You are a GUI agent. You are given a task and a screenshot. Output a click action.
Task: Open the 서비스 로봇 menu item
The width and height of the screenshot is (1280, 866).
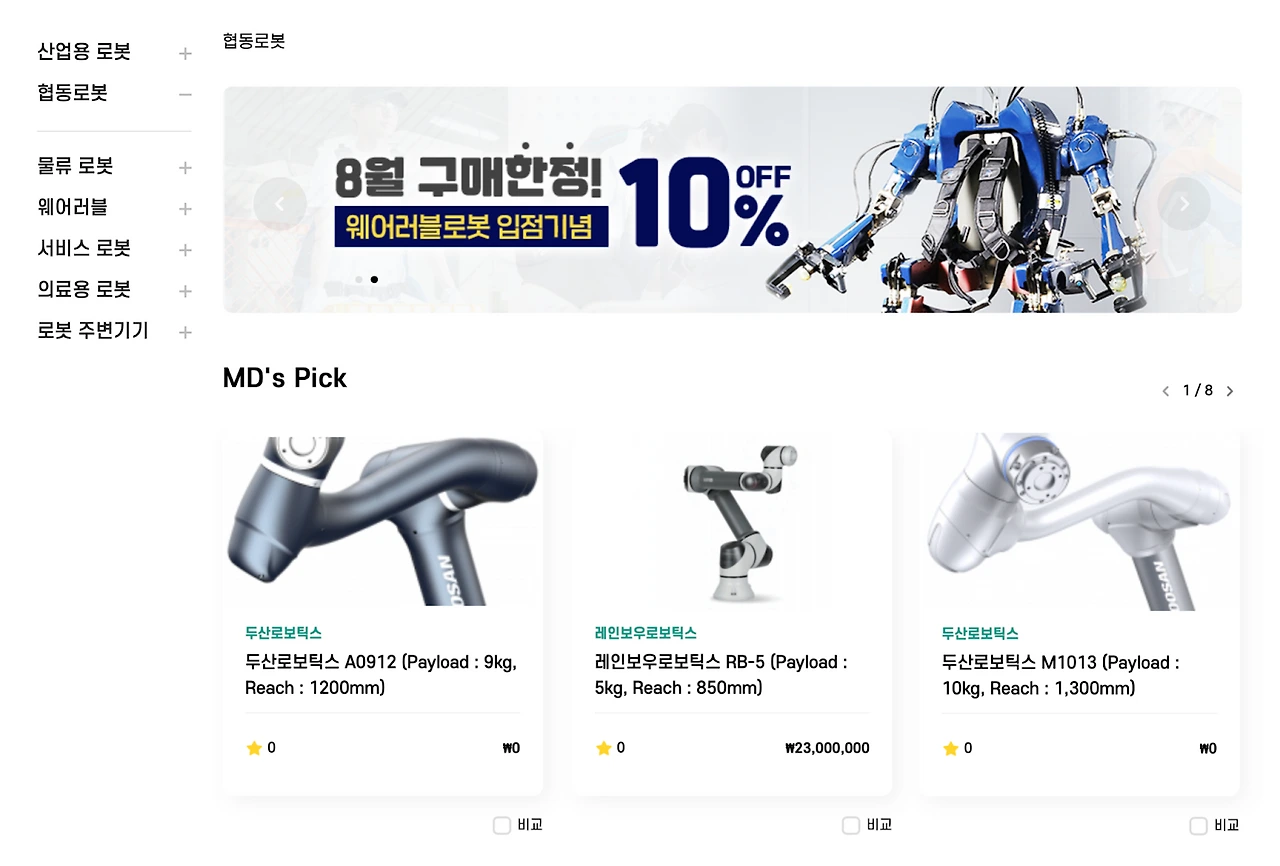(x=84, y=248)
